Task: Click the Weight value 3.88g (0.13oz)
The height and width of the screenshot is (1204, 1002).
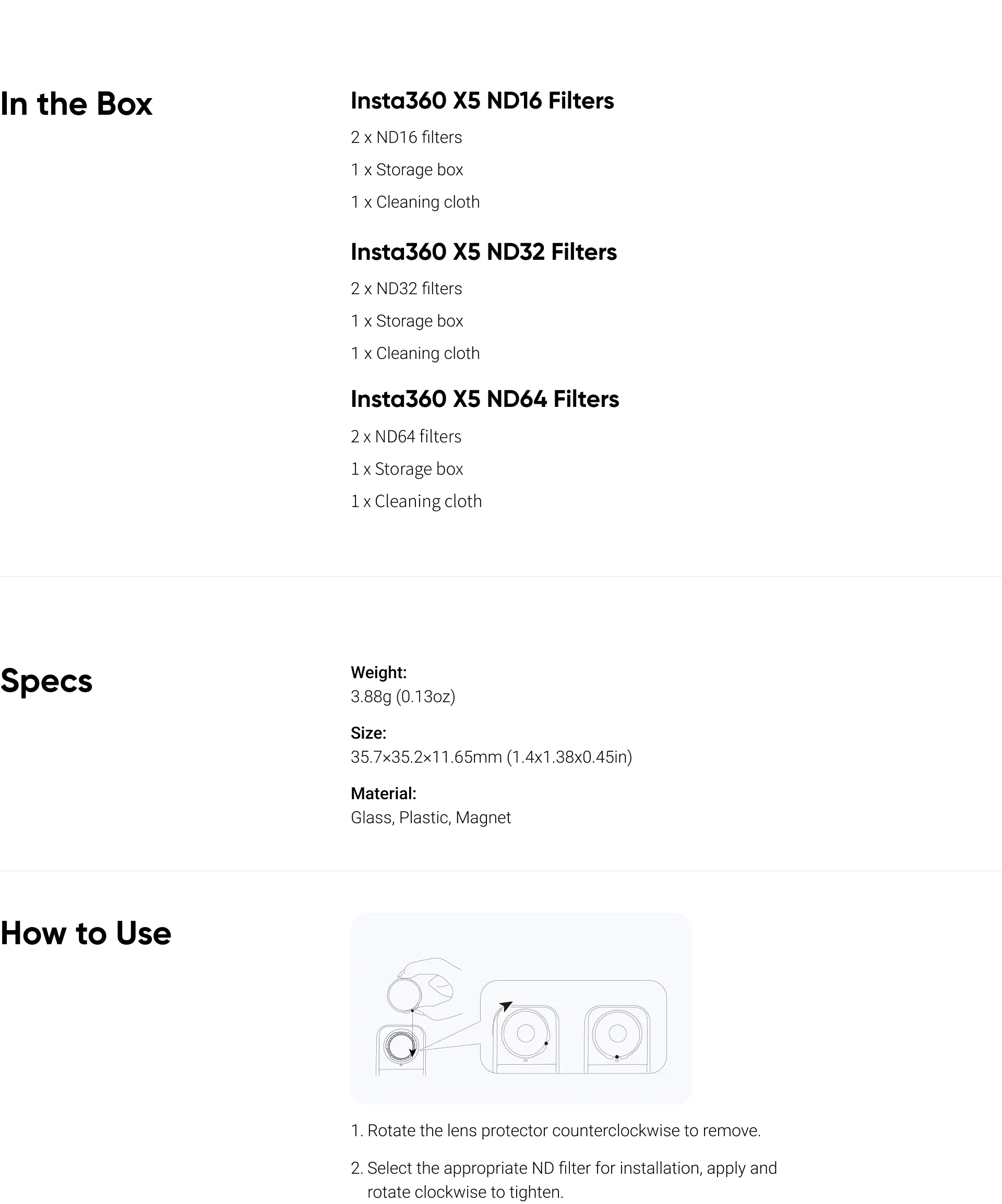Action: 403,696
